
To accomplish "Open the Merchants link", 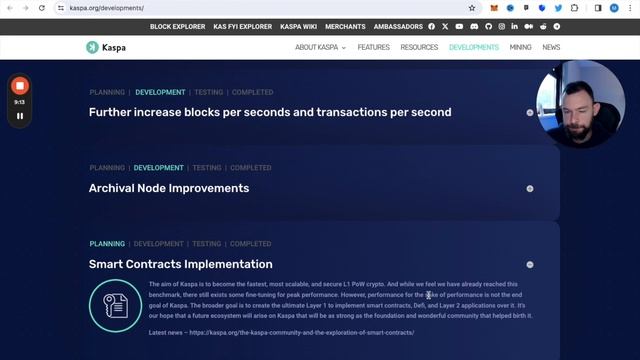I will point(345,27).
